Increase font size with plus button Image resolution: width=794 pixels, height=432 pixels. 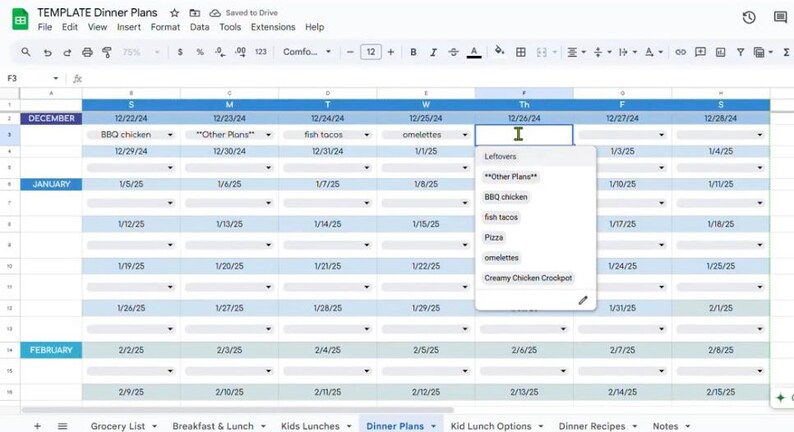coord(390,52)
